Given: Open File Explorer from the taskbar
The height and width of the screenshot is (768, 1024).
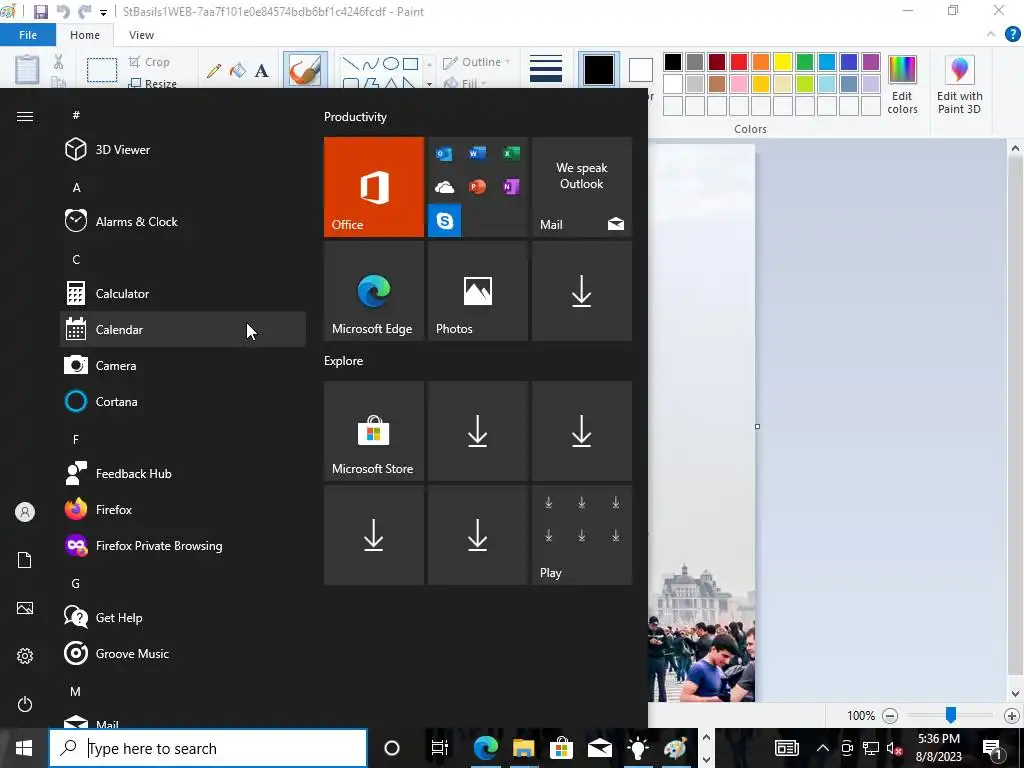Looking at the screenshot, I should (x=523, y=748).
